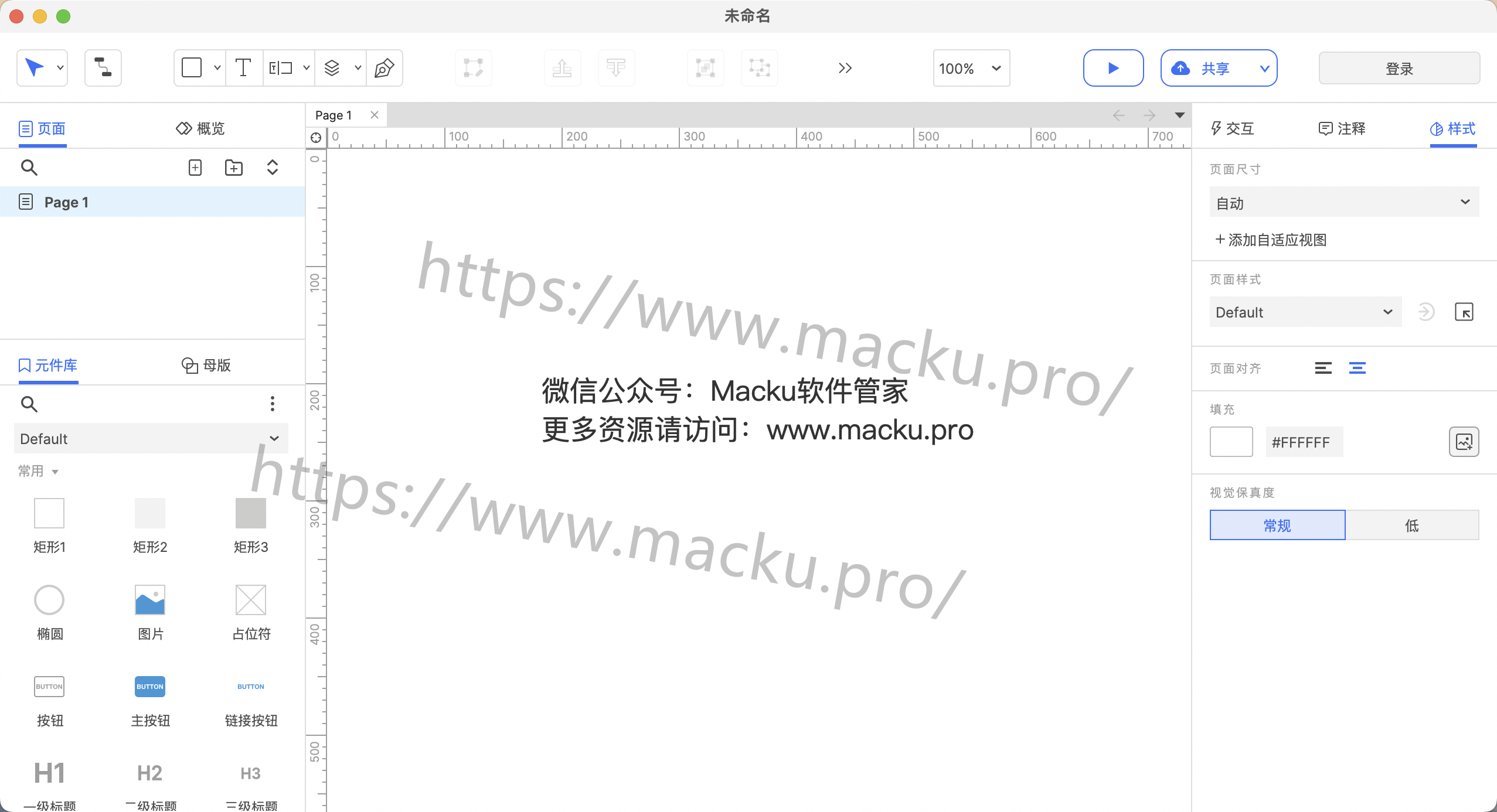Navigate back with left arrow above canvas
This screenshot has width=1497, height=812.
coord(1119,115)
